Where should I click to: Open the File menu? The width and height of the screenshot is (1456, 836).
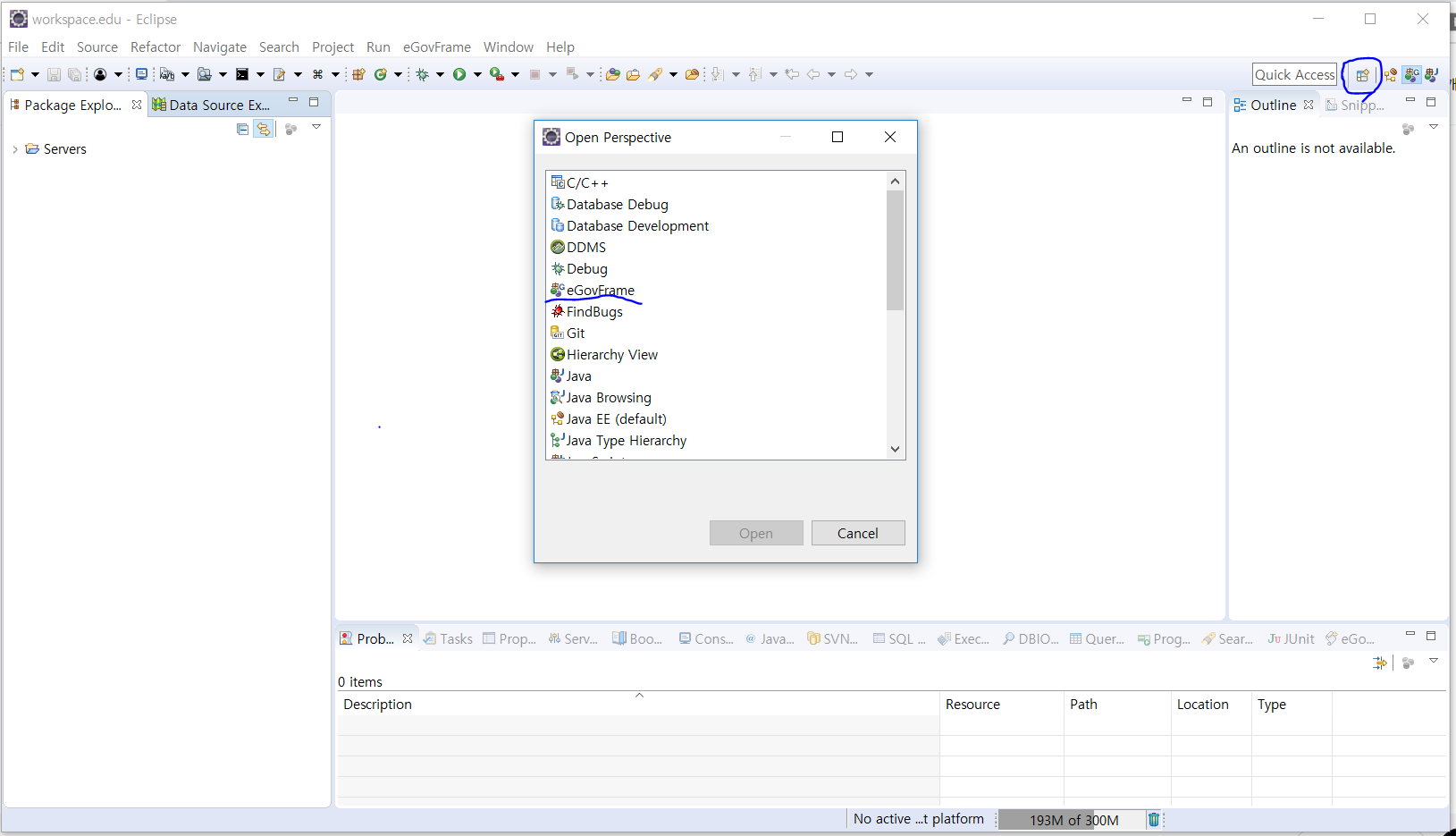coord(19,46)
